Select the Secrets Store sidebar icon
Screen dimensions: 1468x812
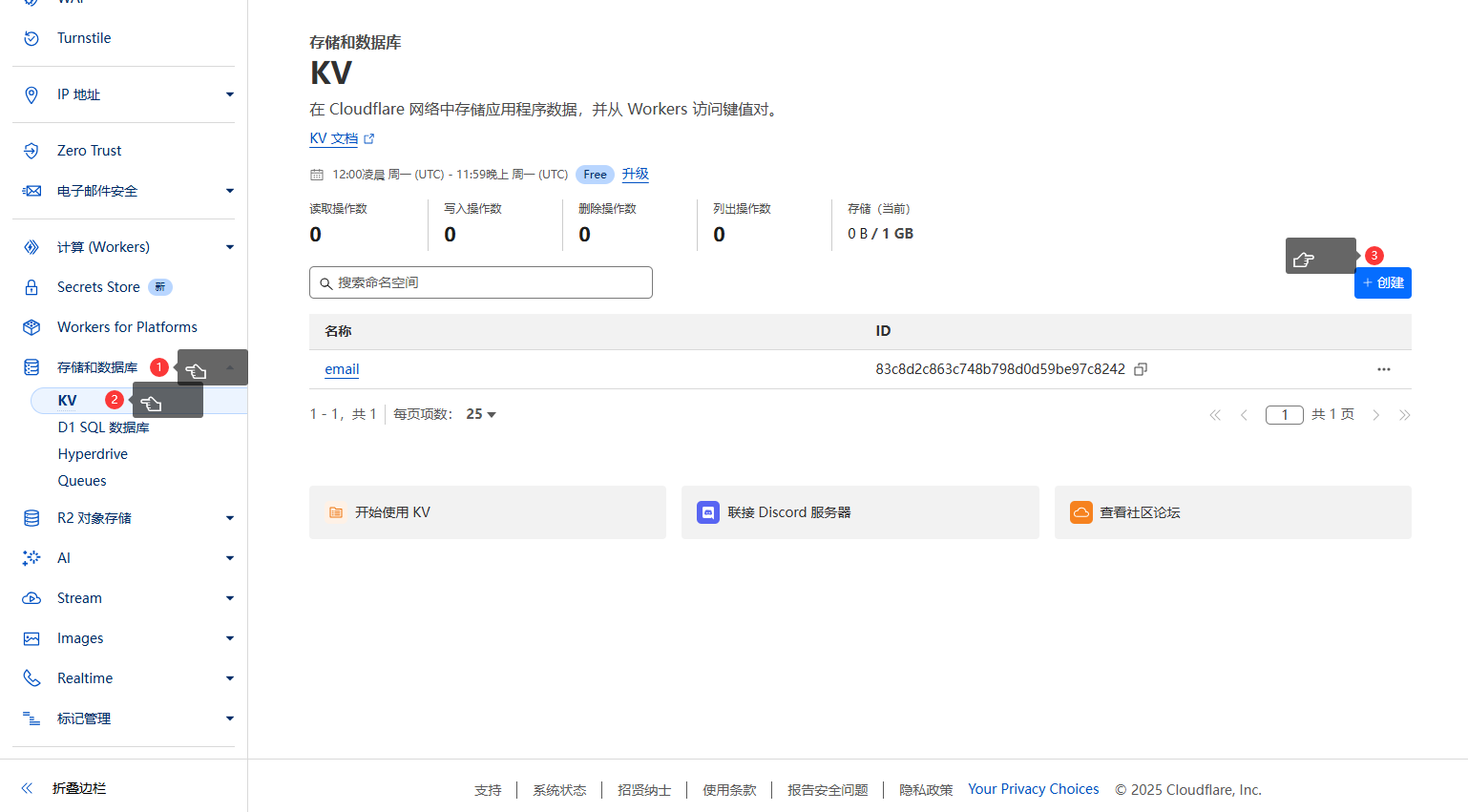tap(30, 286)
